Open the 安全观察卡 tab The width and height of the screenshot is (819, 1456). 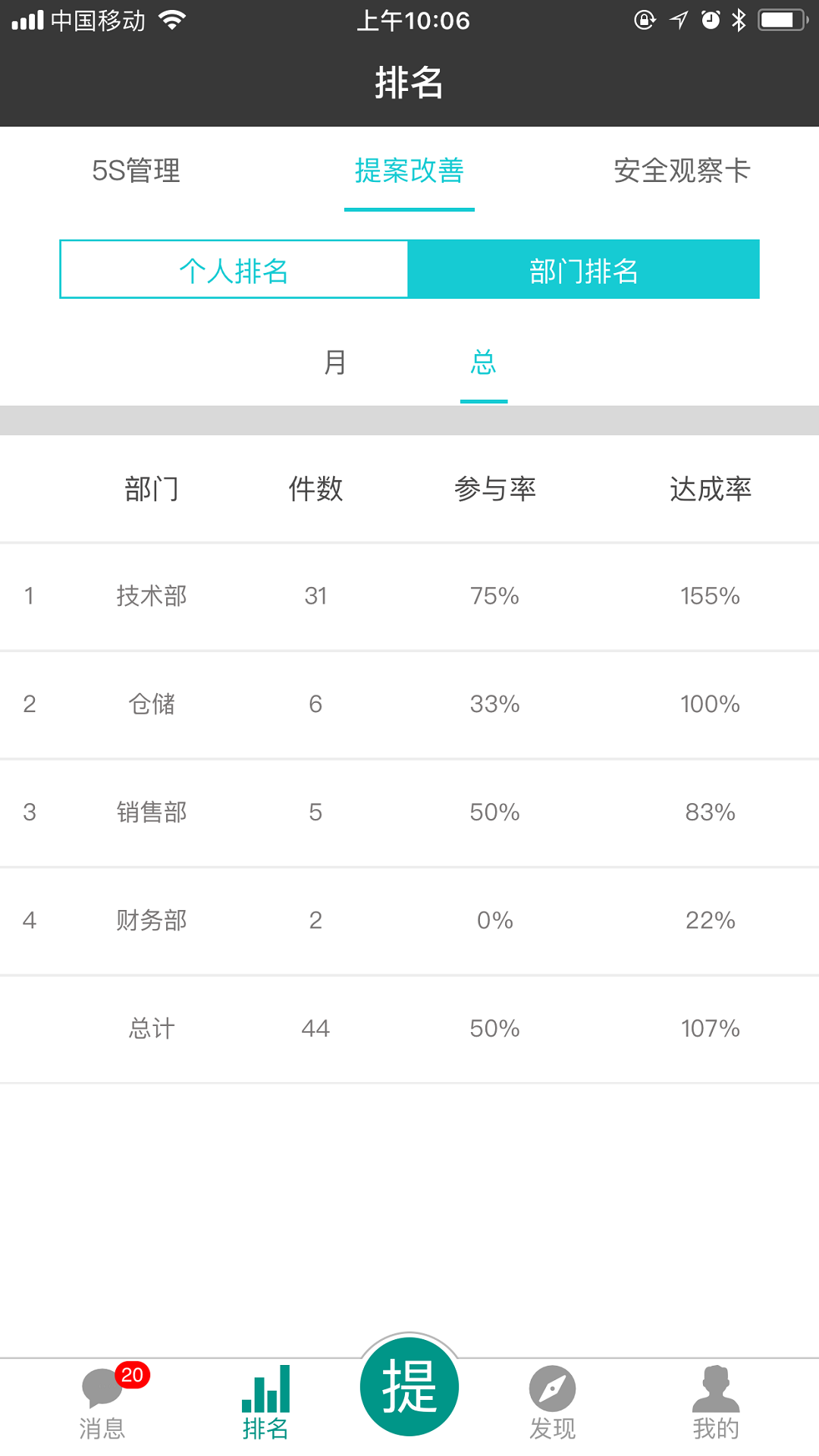[682, 171]
